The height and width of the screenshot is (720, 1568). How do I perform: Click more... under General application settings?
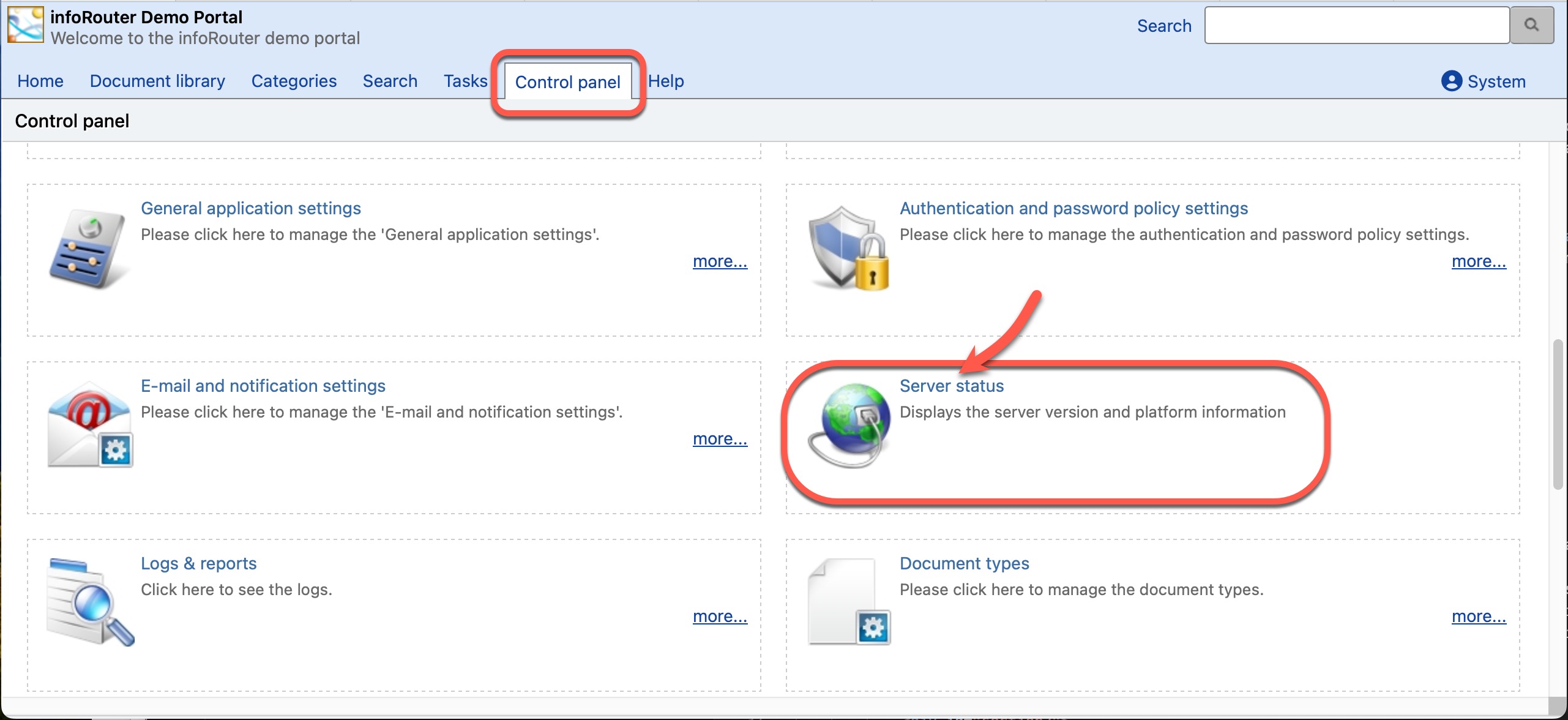coord(720,261)
